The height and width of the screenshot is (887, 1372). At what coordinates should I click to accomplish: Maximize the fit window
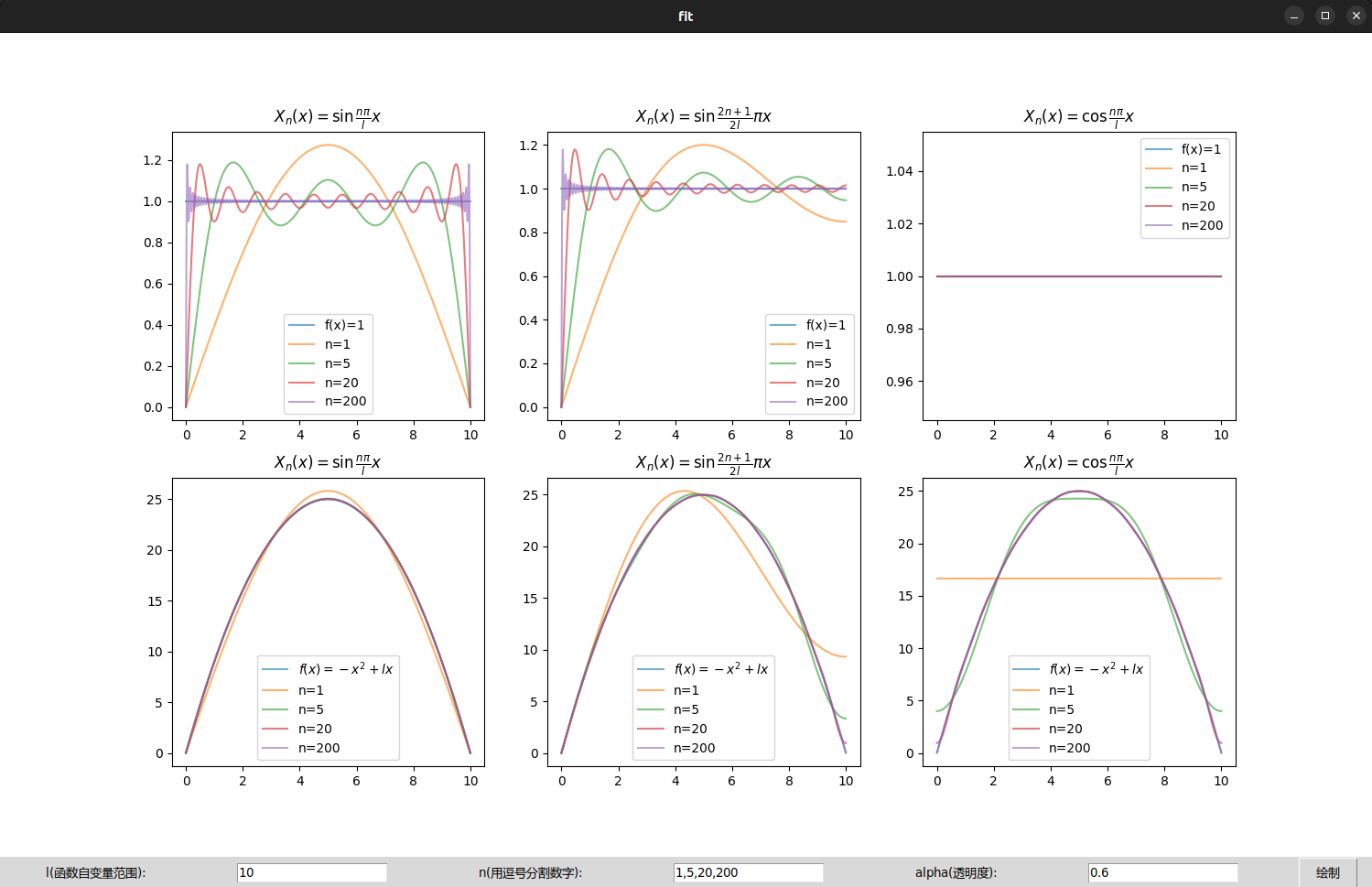pos(1325,16)
